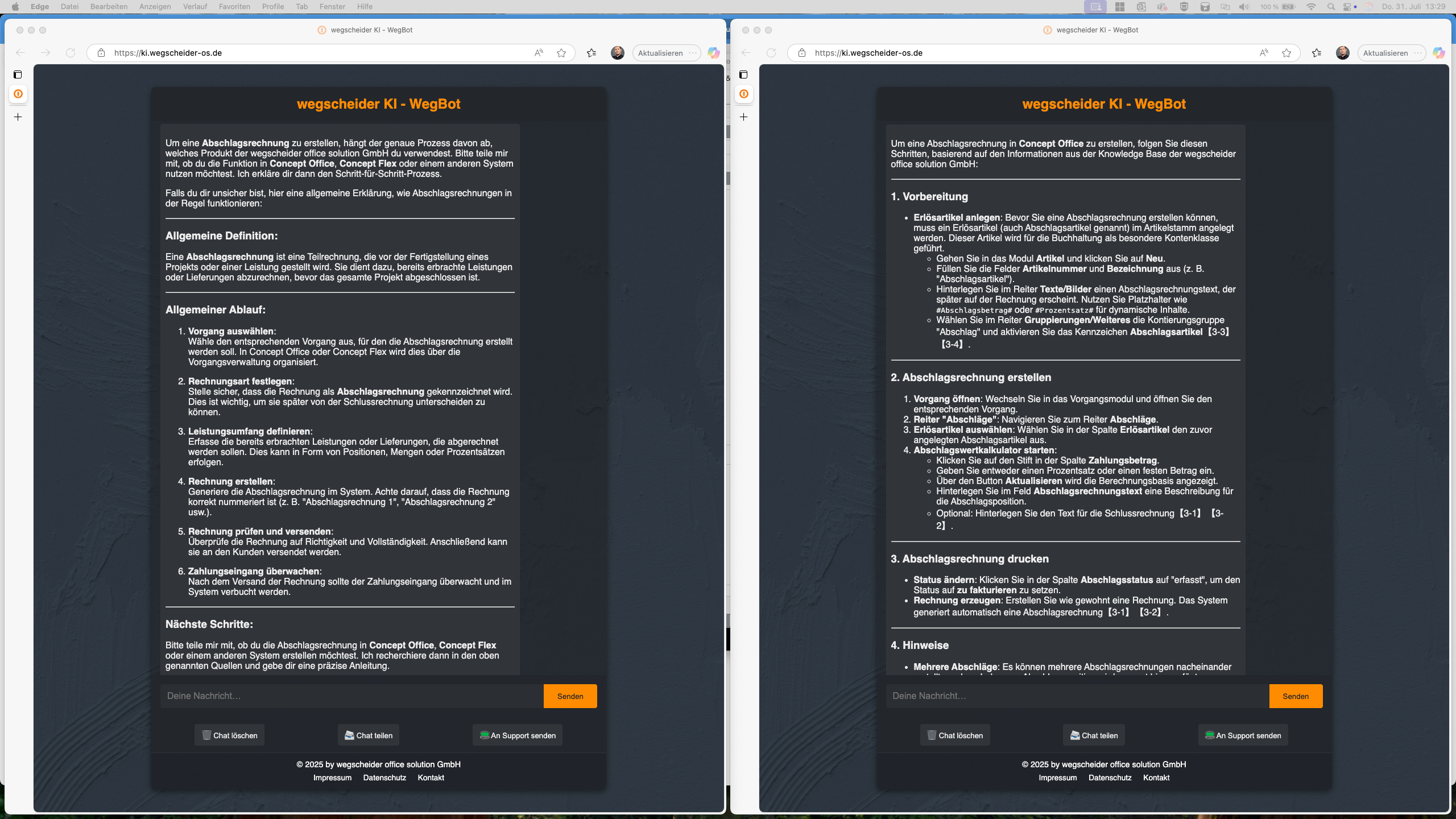This screenshot has height=819, width=1456.
Task: Click Aktualisieren button in left window
Action: [x=660, y=53]
